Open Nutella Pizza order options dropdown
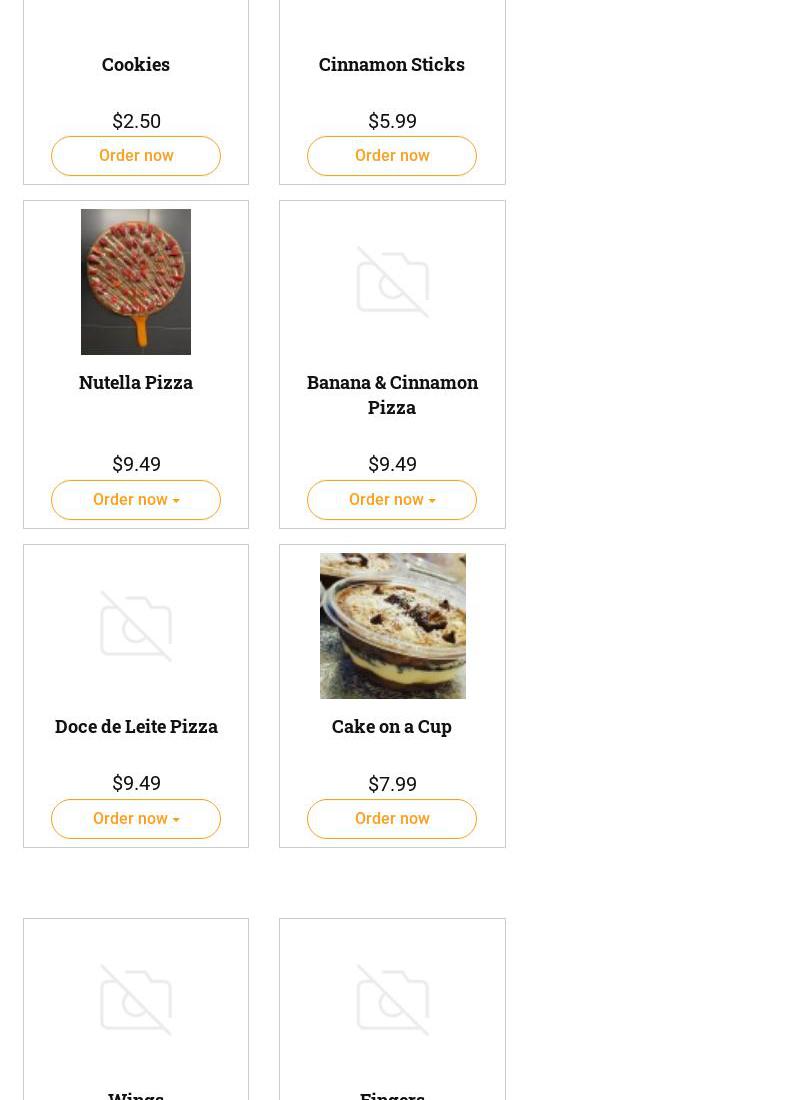The image size is (785, 1100). point(136,500)
